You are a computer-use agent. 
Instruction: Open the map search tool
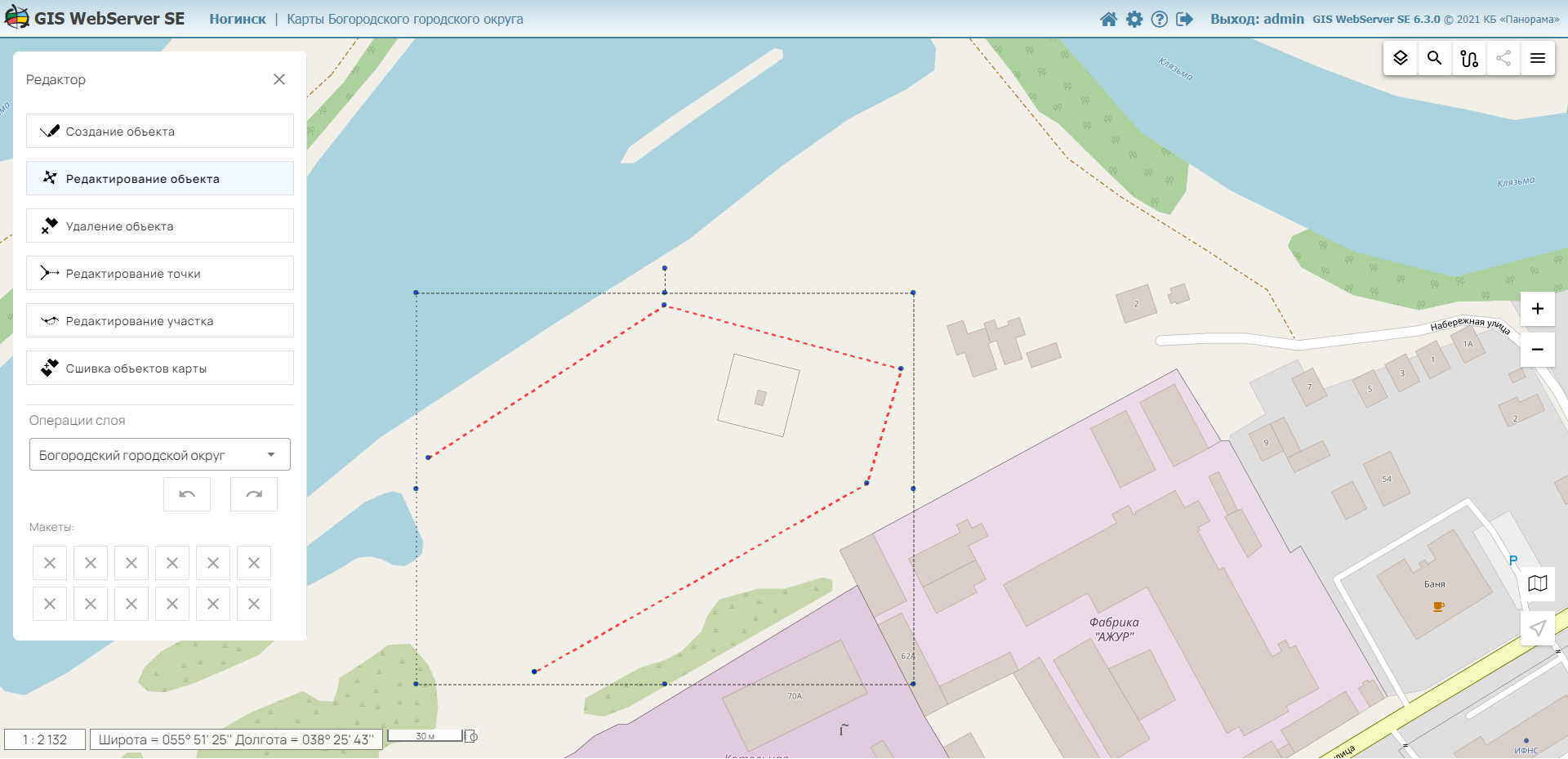coord(1434,58)
